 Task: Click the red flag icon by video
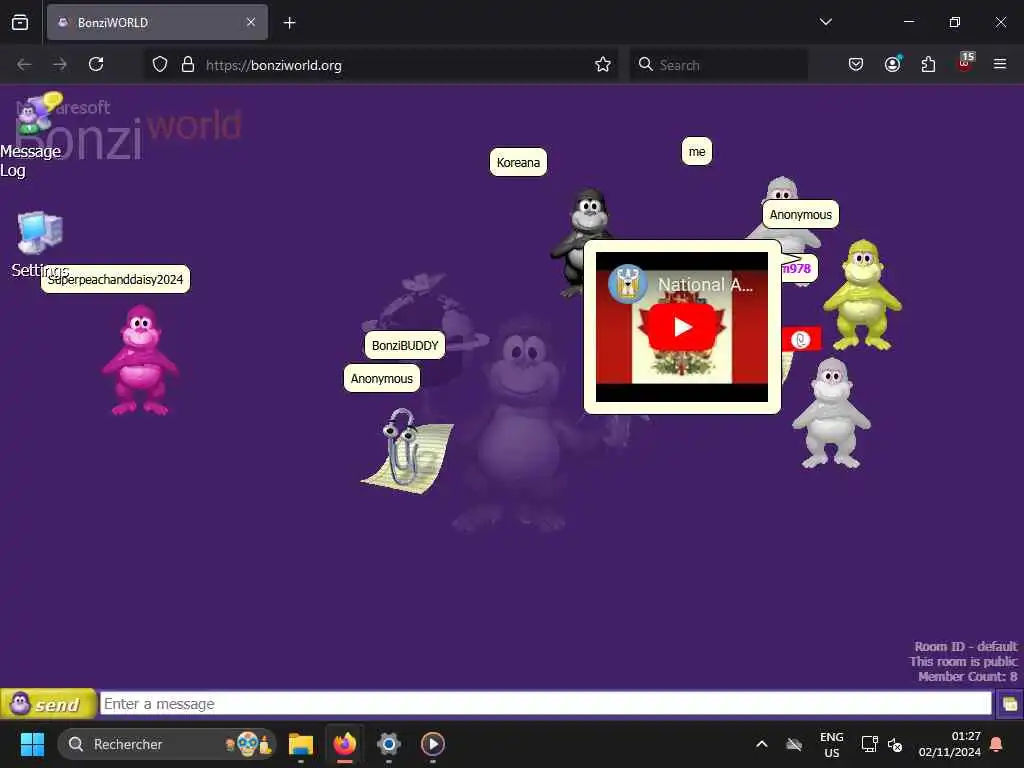tap(801, 339)
